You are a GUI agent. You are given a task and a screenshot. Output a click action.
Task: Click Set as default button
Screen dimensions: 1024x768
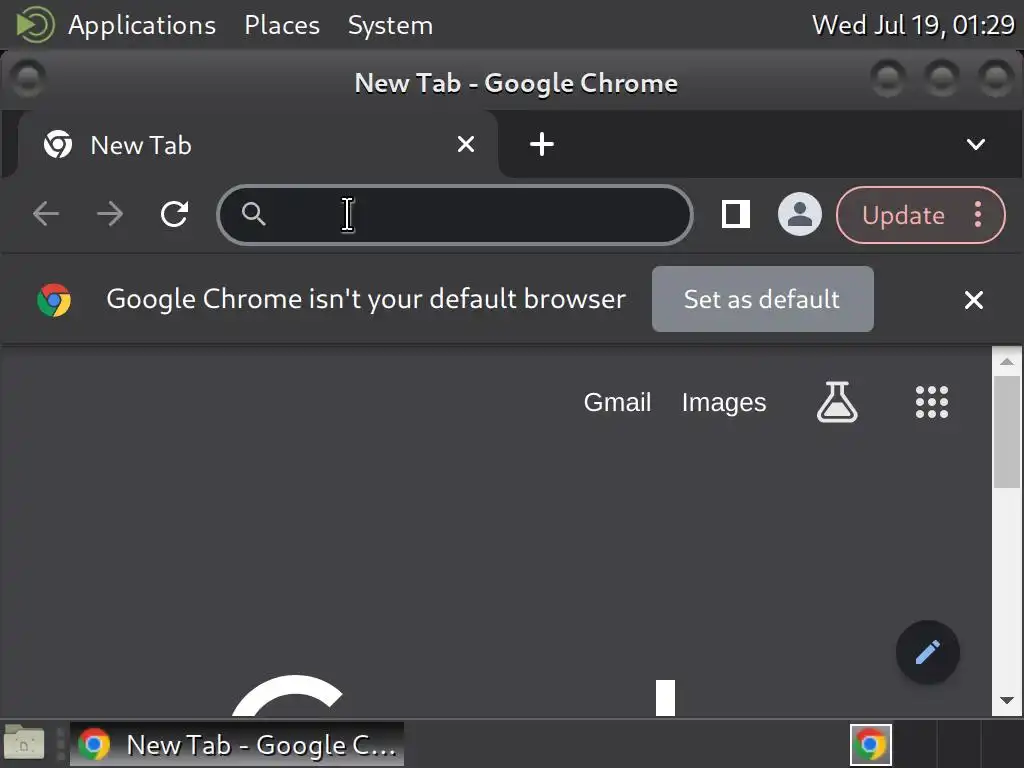point(762,299)
